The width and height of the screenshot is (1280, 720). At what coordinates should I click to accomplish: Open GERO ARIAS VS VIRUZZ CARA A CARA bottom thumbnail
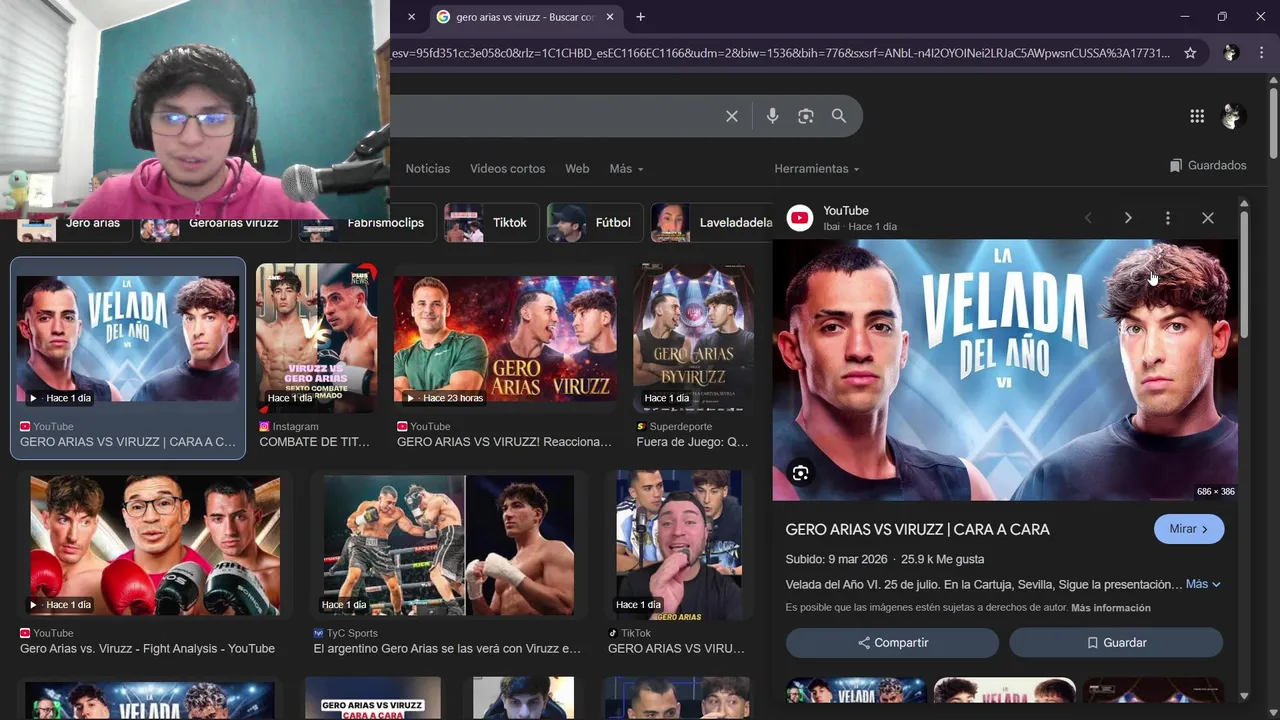click(373, 698)
